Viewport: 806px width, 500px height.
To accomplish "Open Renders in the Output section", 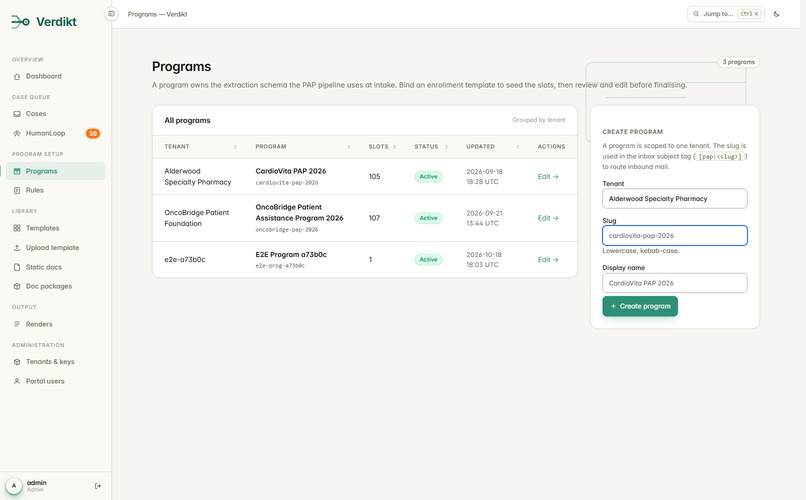I will [x=56, y=324].
